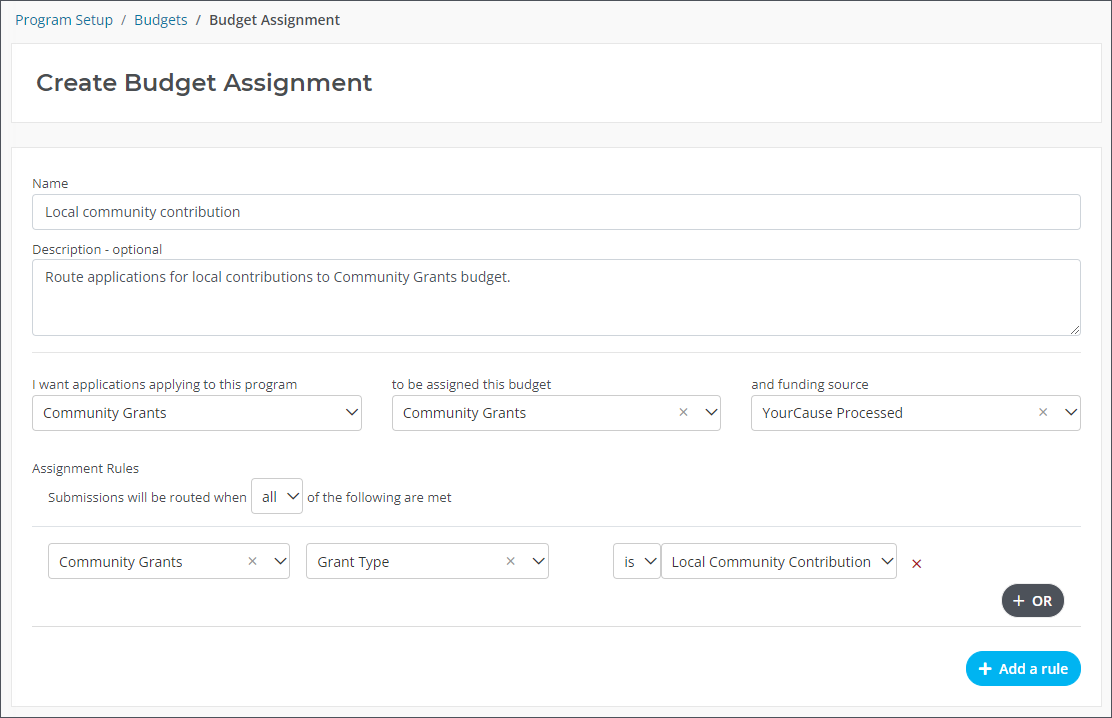Navigate to Budgets breadcrumb link
Image resolution: width=1112 pixels, height=718 pixels.
[161, 20]
